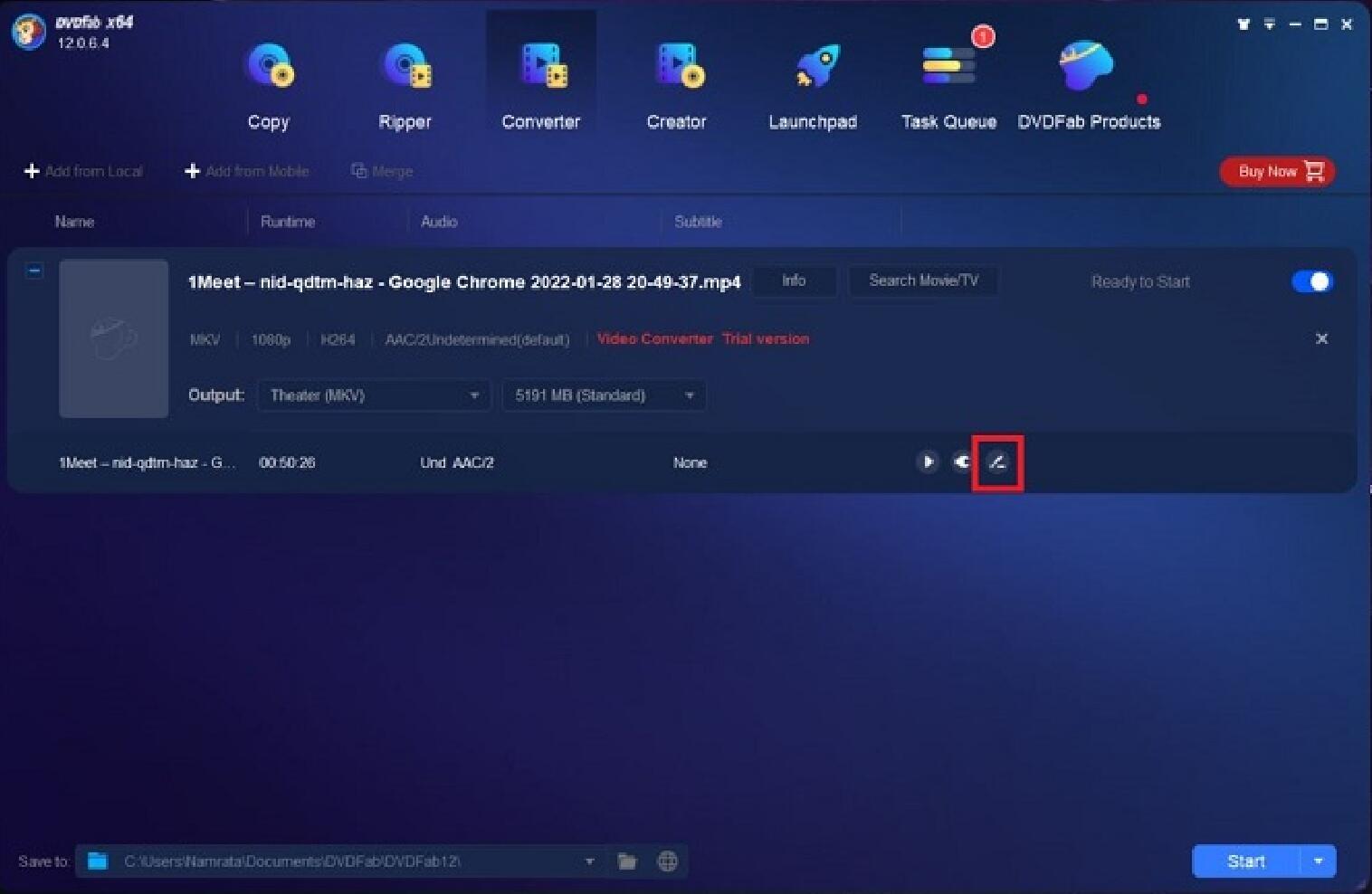Click the None subtitle value
Viewport: 1372px width, 894px height.
point(690,462)
